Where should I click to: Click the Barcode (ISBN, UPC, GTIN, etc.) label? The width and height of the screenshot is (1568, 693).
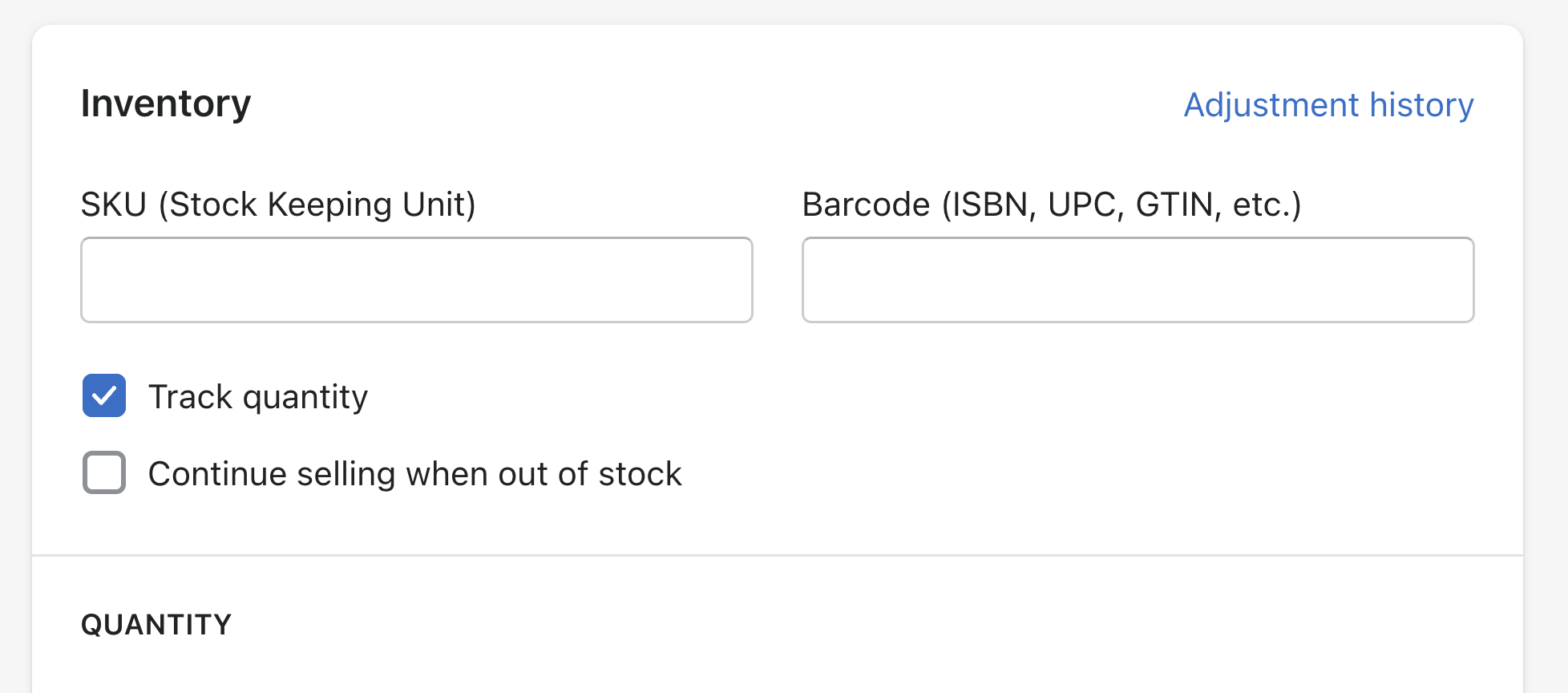click(1051, 205)
